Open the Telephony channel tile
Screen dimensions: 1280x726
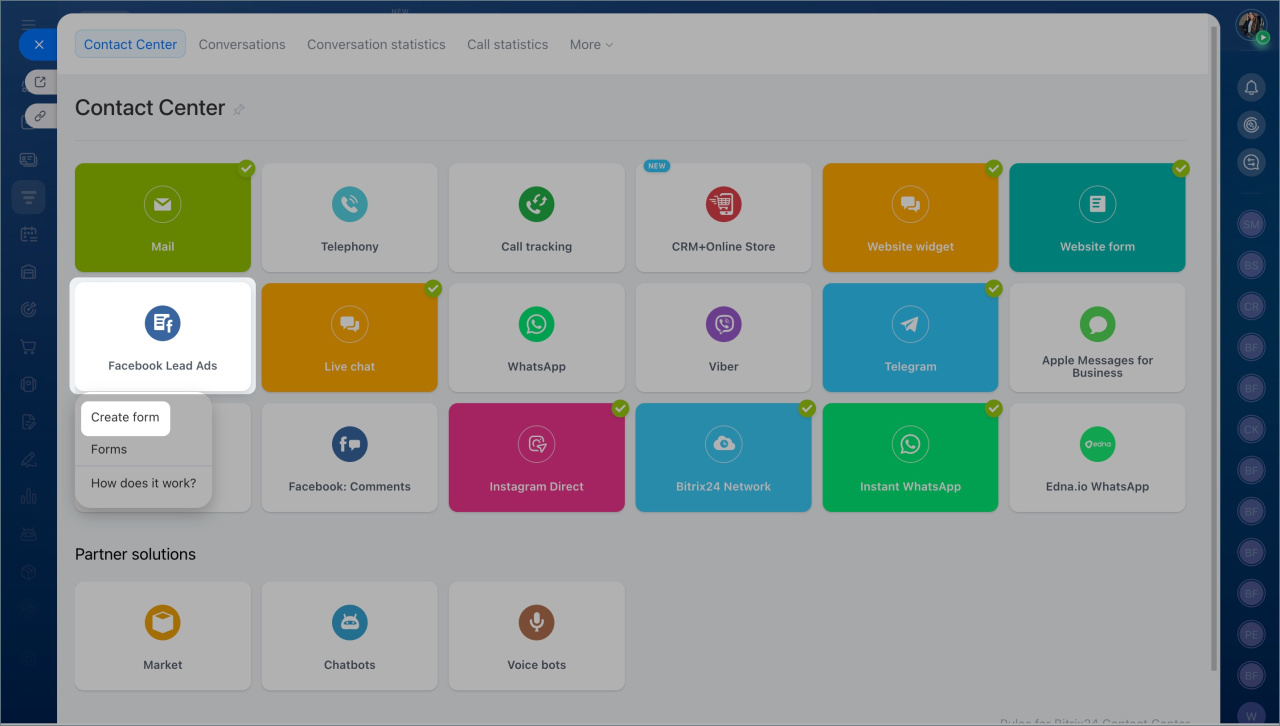click(349, 218)
